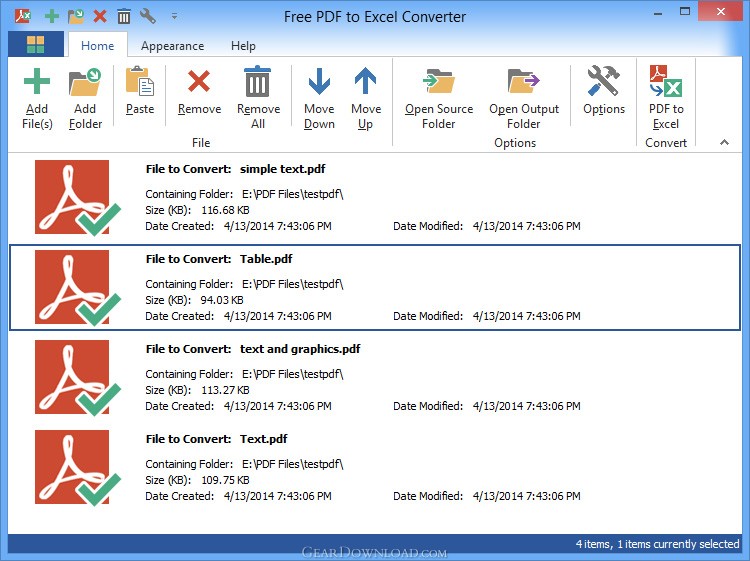Move selected file down with Move Down
Viewport: 750px width, 561px height.
point(319,98)
